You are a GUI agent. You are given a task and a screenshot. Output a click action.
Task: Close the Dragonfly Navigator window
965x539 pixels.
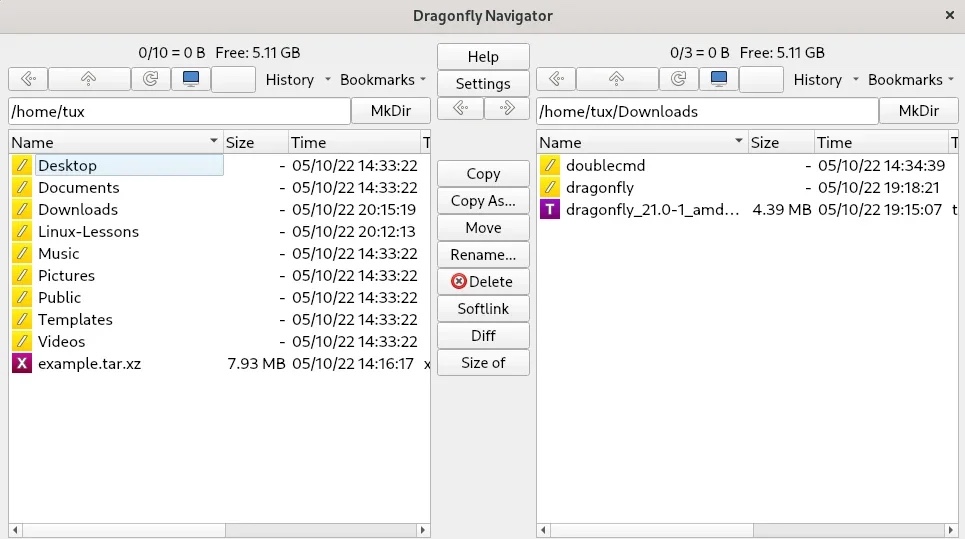point(950,15)
